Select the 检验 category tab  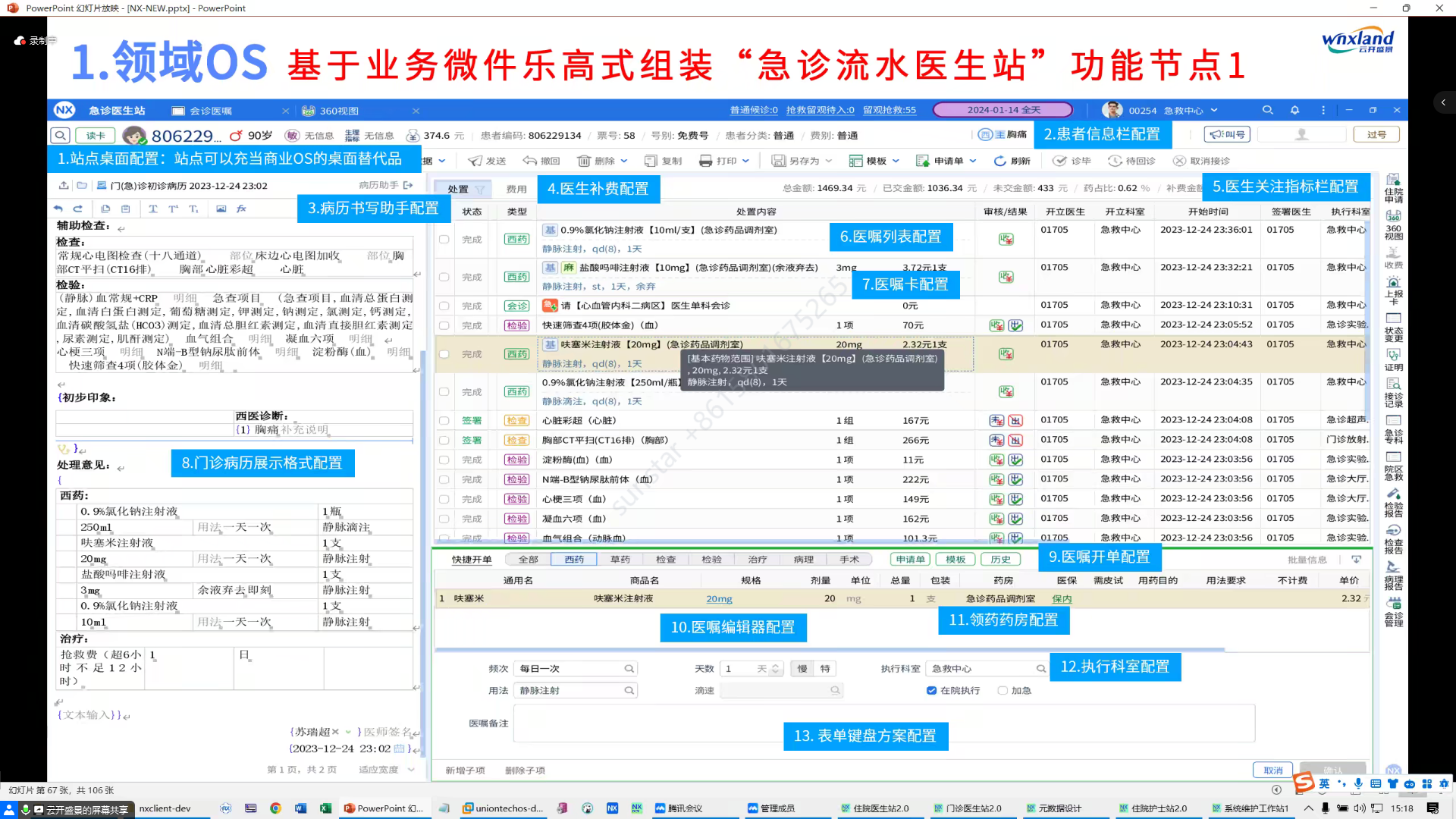[x=711, y=560]
